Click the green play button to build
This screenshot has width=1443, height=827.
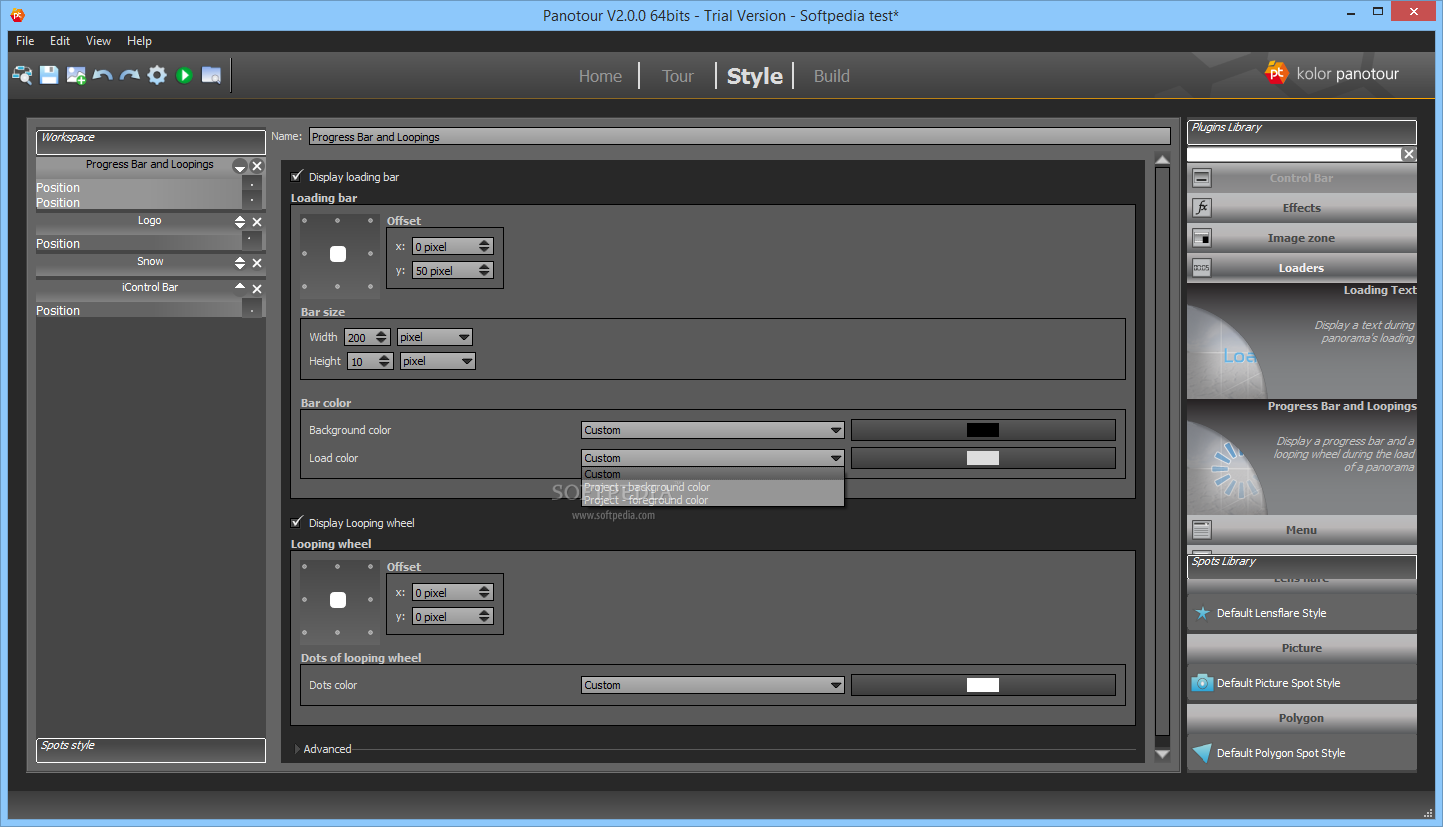[184, 75]
